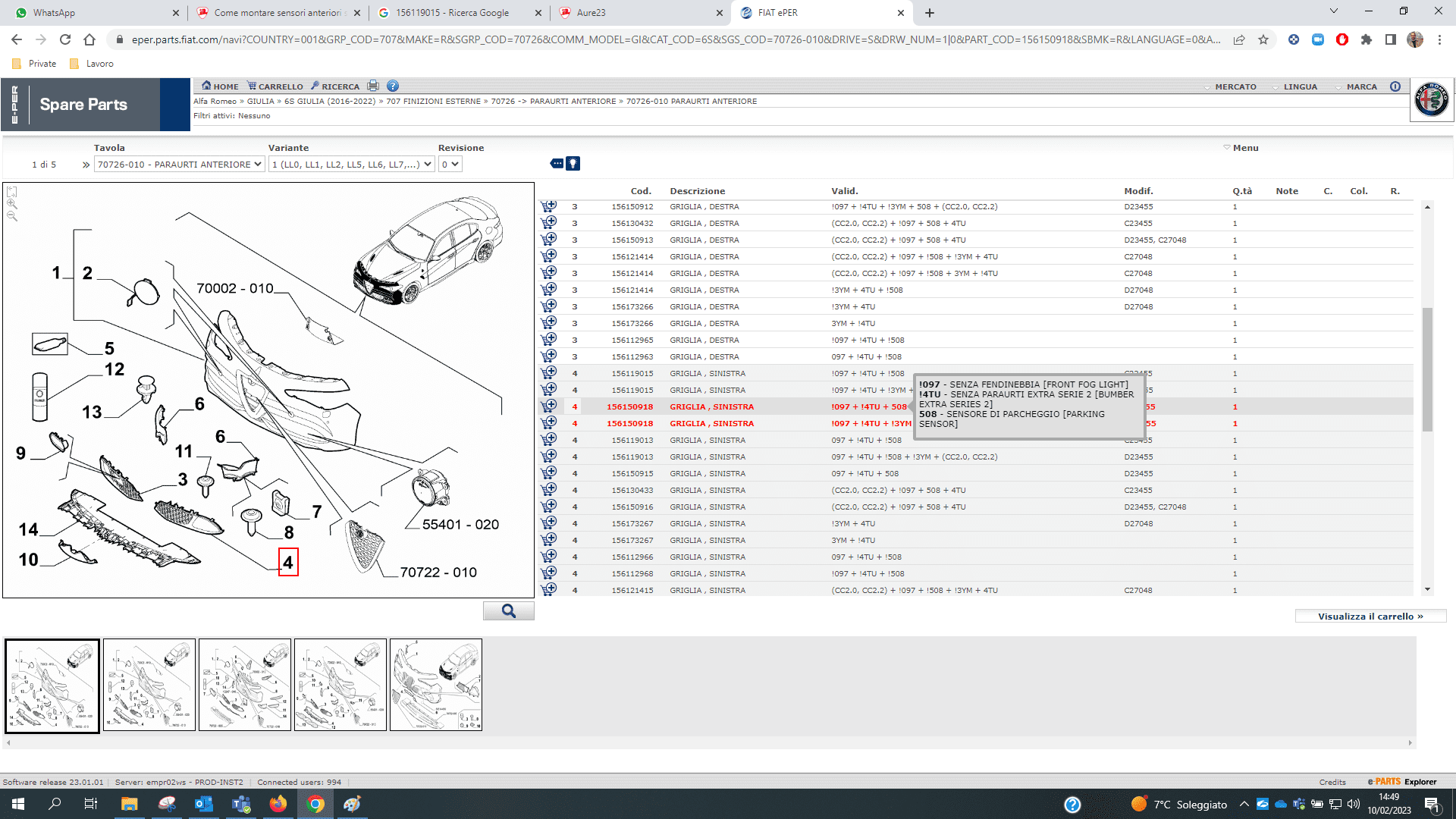Switch to the Aure23 browser tab
Screen dimensions: 1456x819
click(641, 13)
